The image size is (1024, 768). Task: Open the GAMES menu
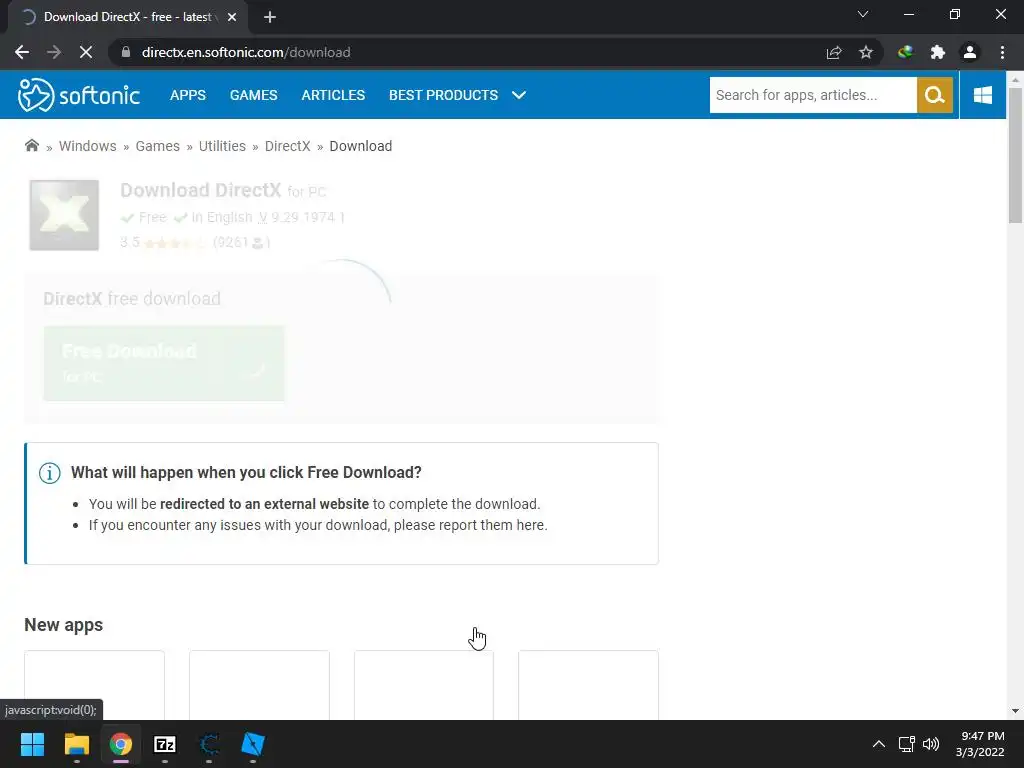[253, 95]
